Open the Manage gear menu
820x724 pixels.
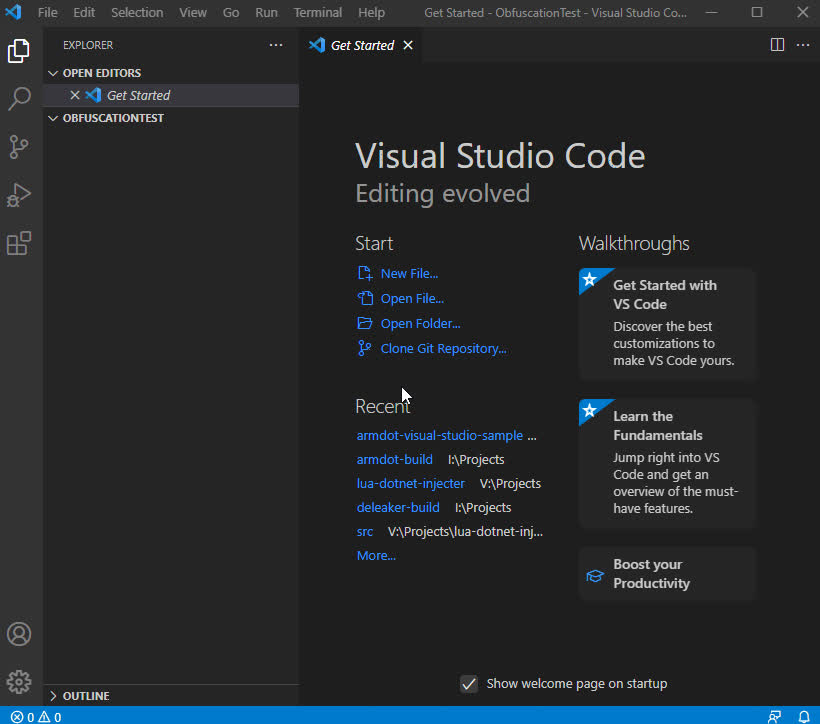[20, 681]
